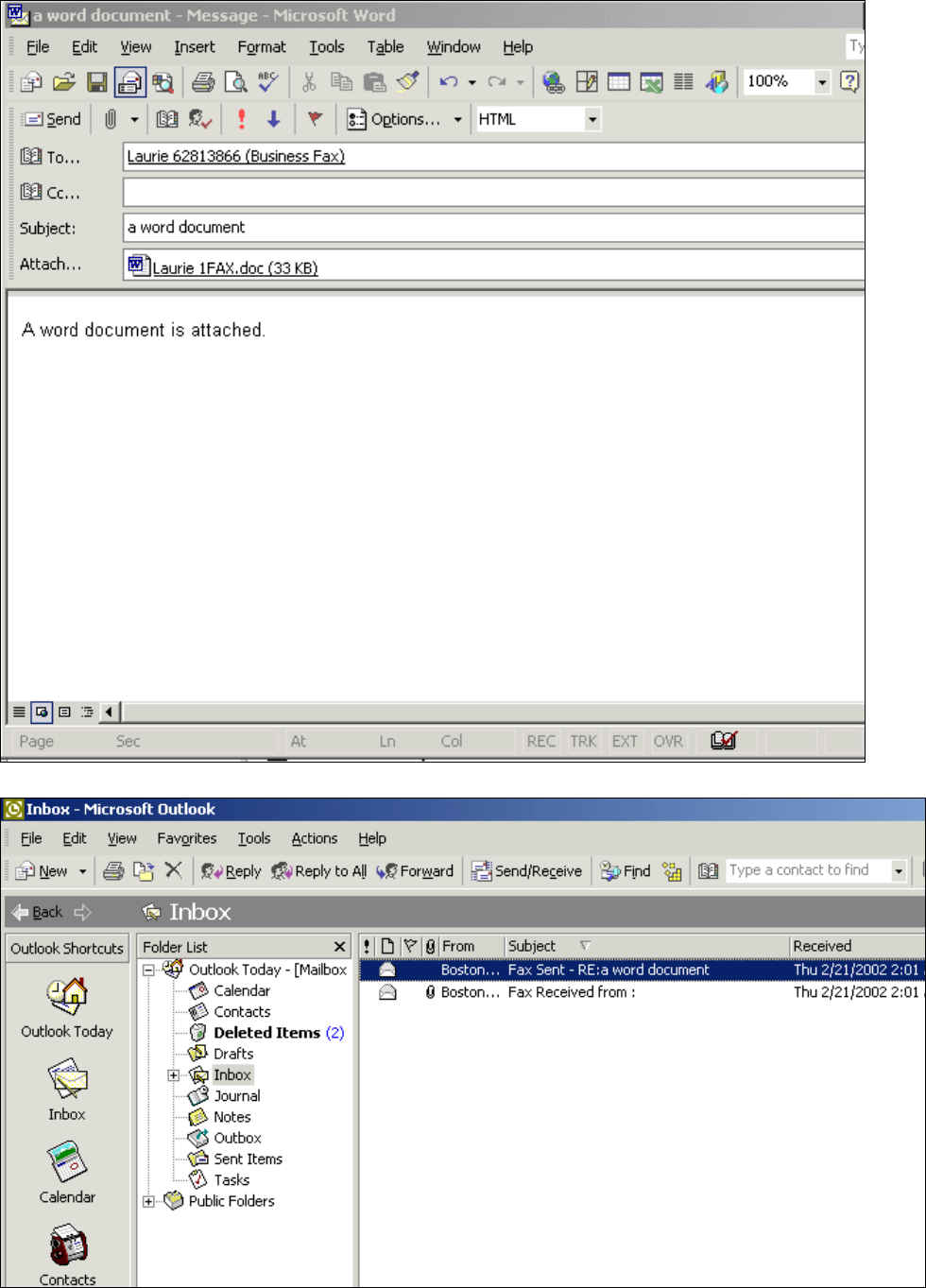
Task: Select the Fax Received from message row
Action: [643, 992]
